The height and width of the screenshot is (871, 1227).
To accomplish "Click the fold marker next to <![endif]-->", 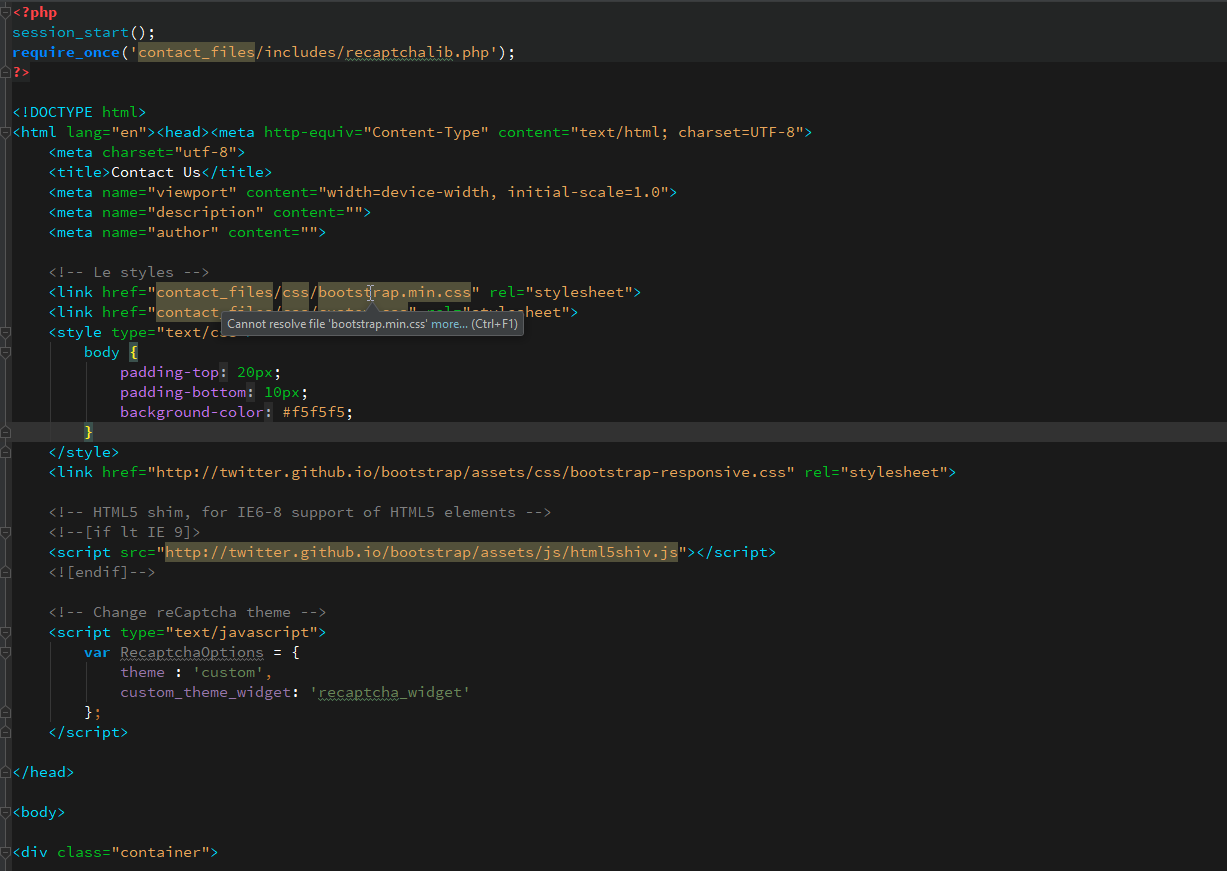I will [x=6, y=572].
